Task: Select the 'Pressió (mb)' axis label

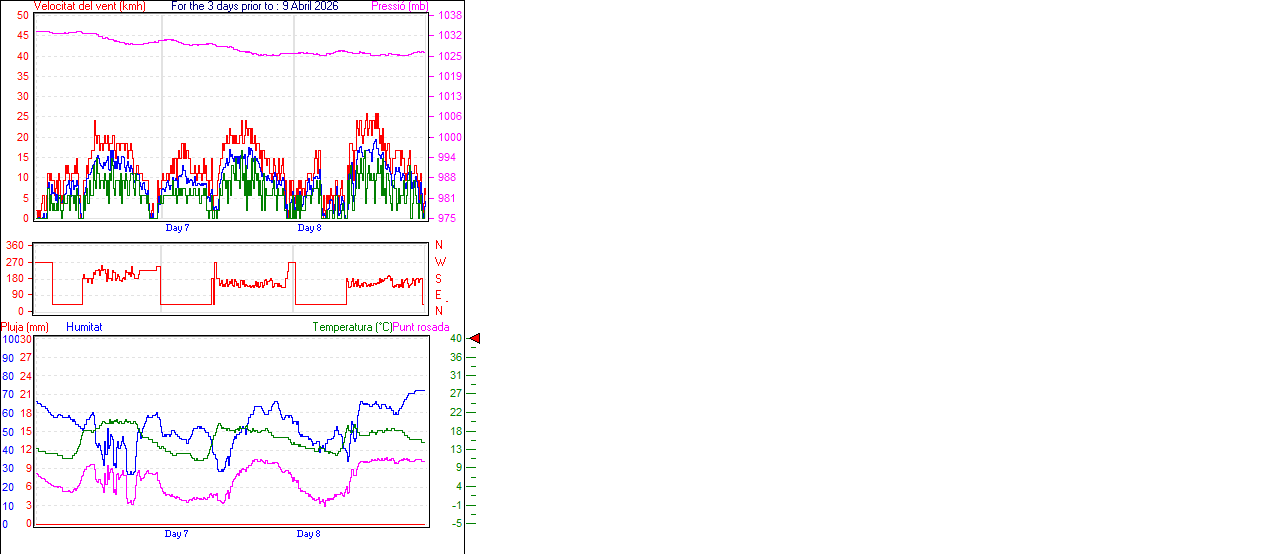Action: (398, 6)
